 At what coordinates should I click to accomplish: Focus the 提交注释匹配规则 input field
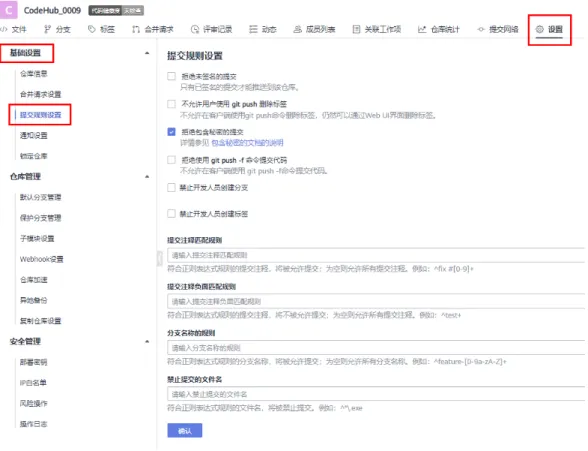[x=376, y=255]
